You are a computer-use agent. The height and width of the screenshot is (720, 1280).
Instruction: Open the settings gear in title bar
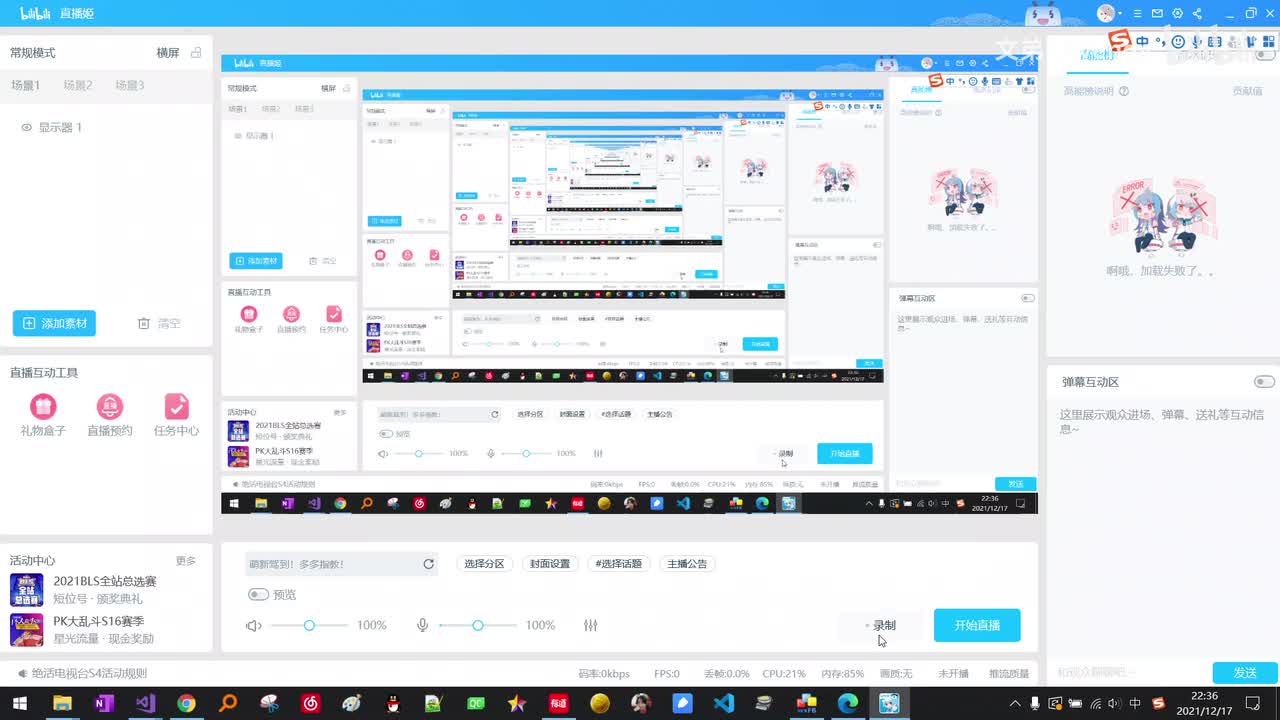point(1177,14)
